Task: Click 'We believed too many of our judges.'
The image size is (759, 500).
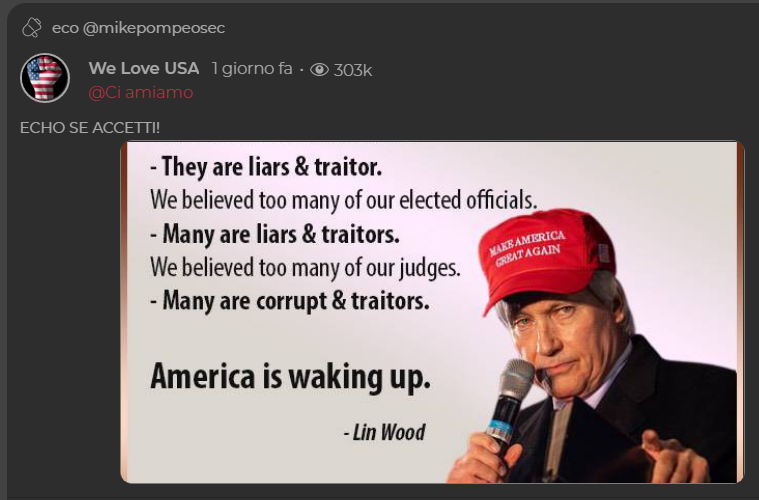Action: tap(305, 267)
